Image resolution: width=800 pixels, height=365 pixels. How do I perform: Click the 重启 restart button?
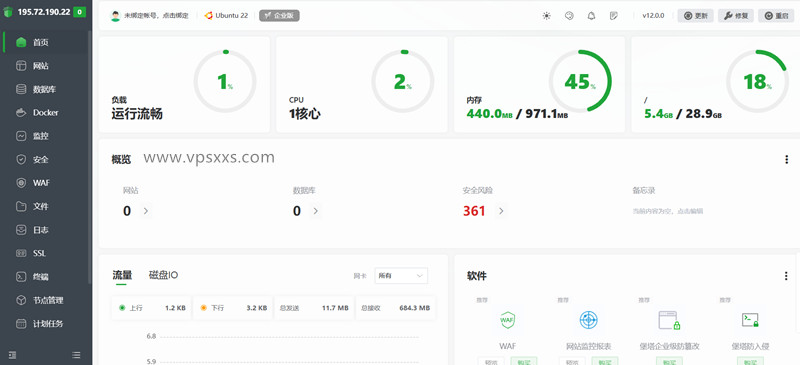pyautogui.click(x=776, y=16)
